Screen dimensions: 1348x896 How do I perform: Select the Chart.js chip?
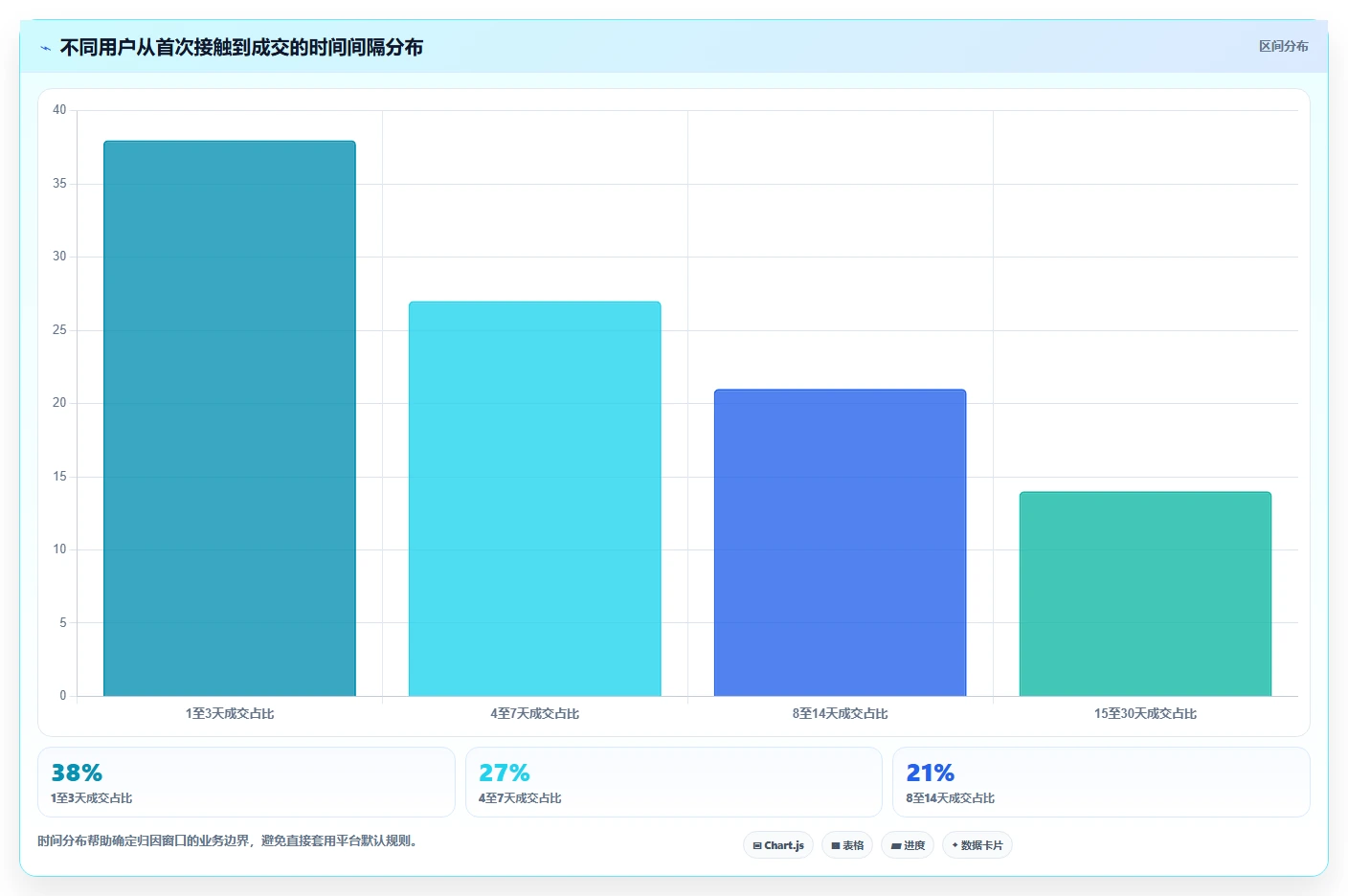click(x=778, y=845)
